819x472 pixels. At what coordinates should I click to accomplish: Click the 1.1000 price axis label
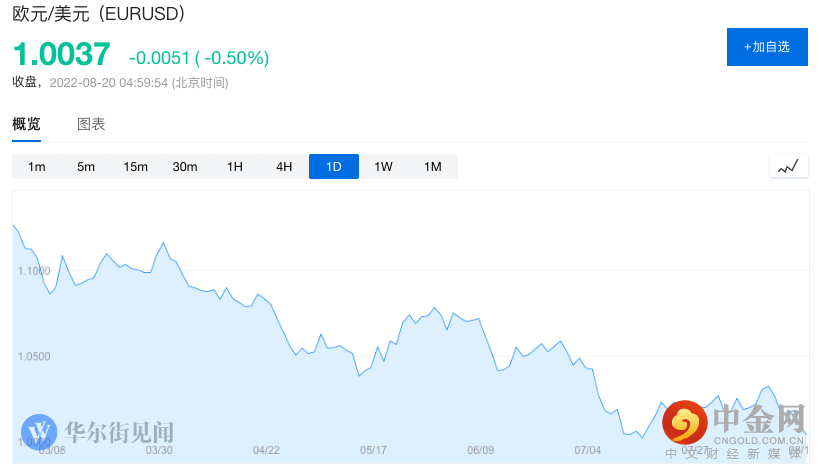click(34, 271)
